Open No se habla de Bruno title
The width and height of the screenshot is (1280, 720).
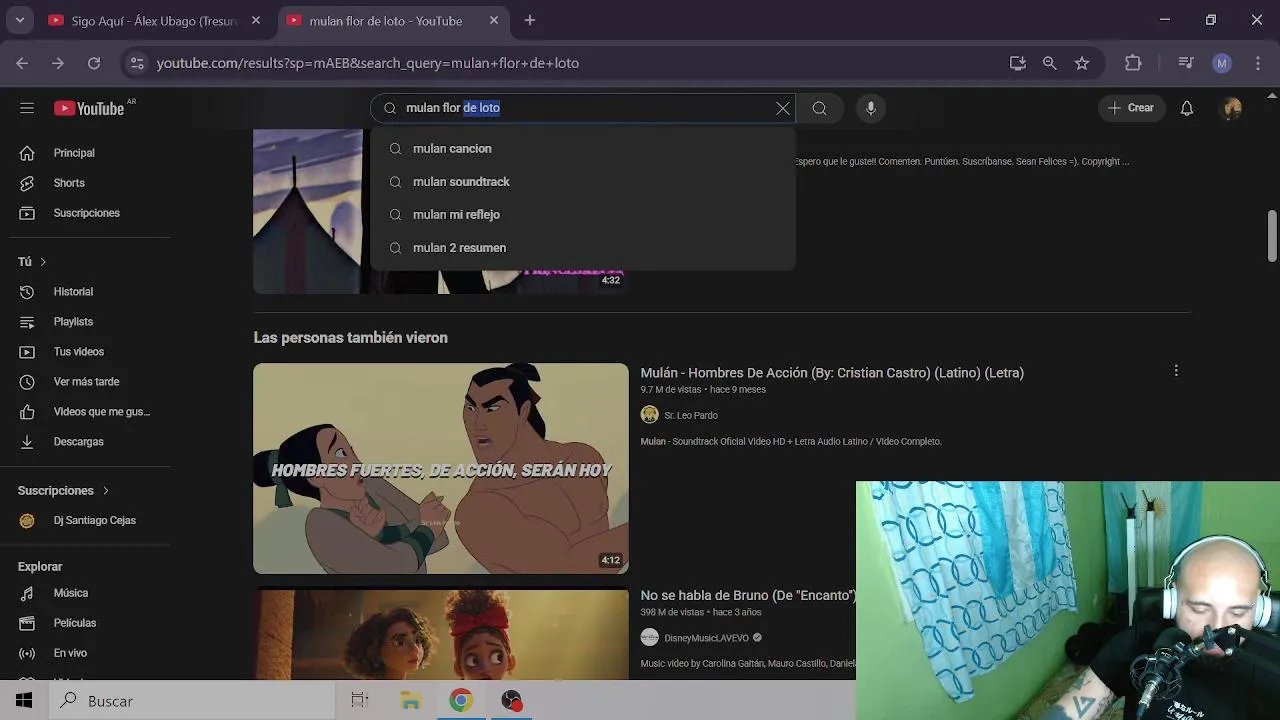(x=748, y=596)
